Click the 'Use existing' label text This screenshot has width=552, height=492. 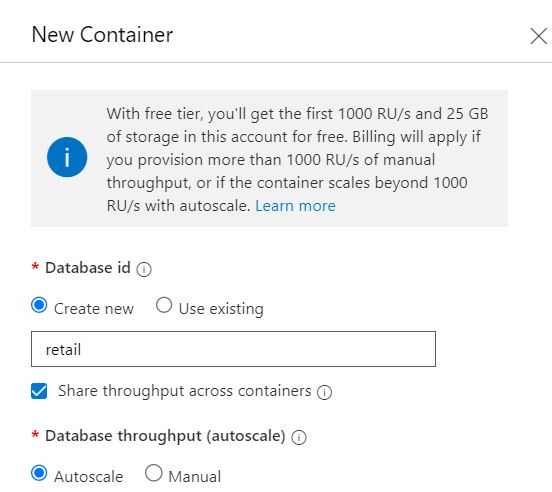click(221, 309)
